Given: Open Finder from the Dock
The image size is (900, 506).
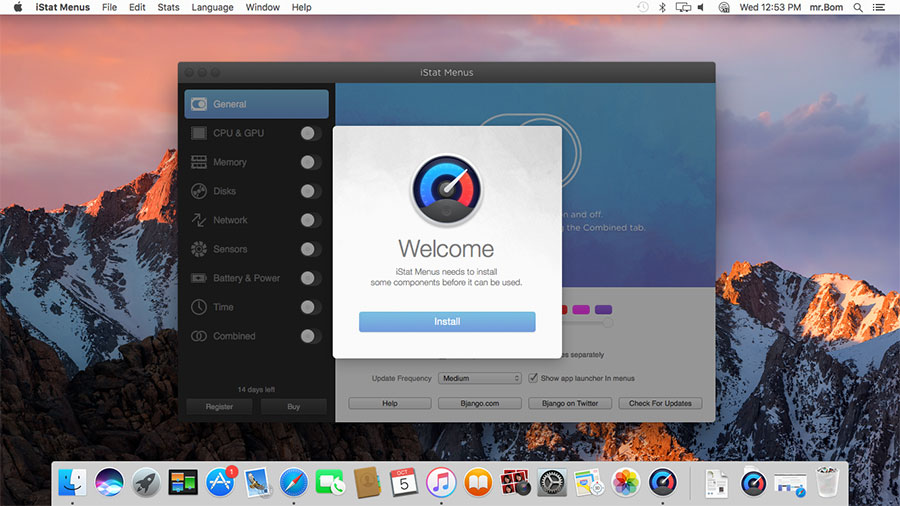Looking at the screenshot, I should pos(72,482).
